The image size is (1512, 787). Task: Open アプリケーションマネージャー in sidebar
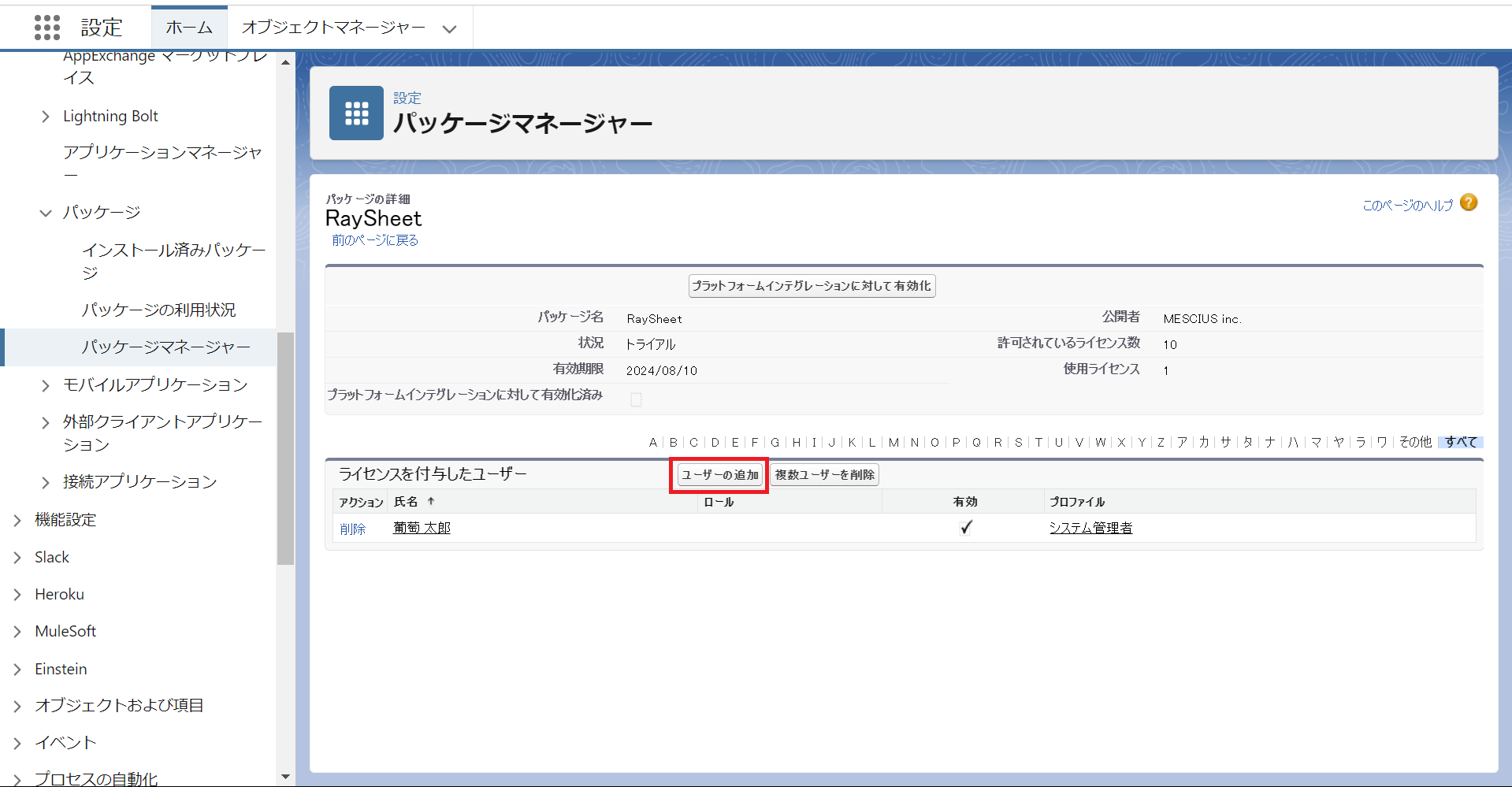coord(162,162)
